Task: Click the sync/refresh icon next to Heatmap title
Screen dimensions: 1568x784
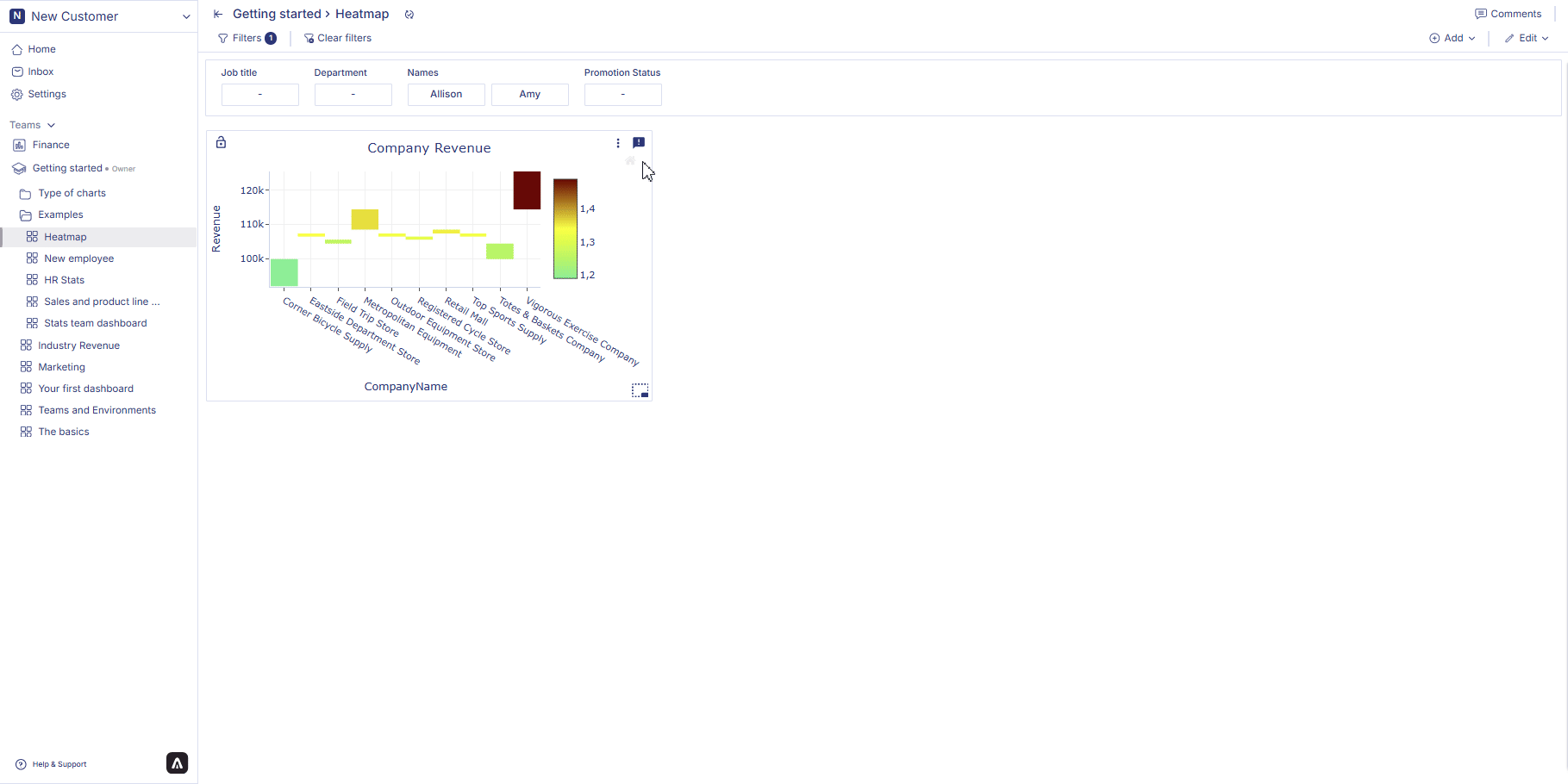Action: (x=409, y=14)
